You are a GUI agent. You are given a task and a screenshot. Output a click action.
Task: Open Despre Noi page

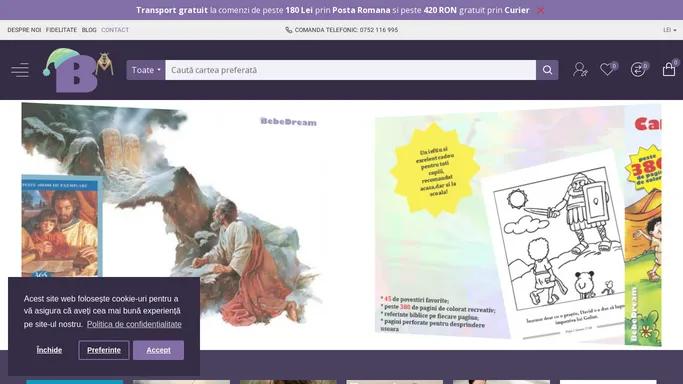pos(24,30)
